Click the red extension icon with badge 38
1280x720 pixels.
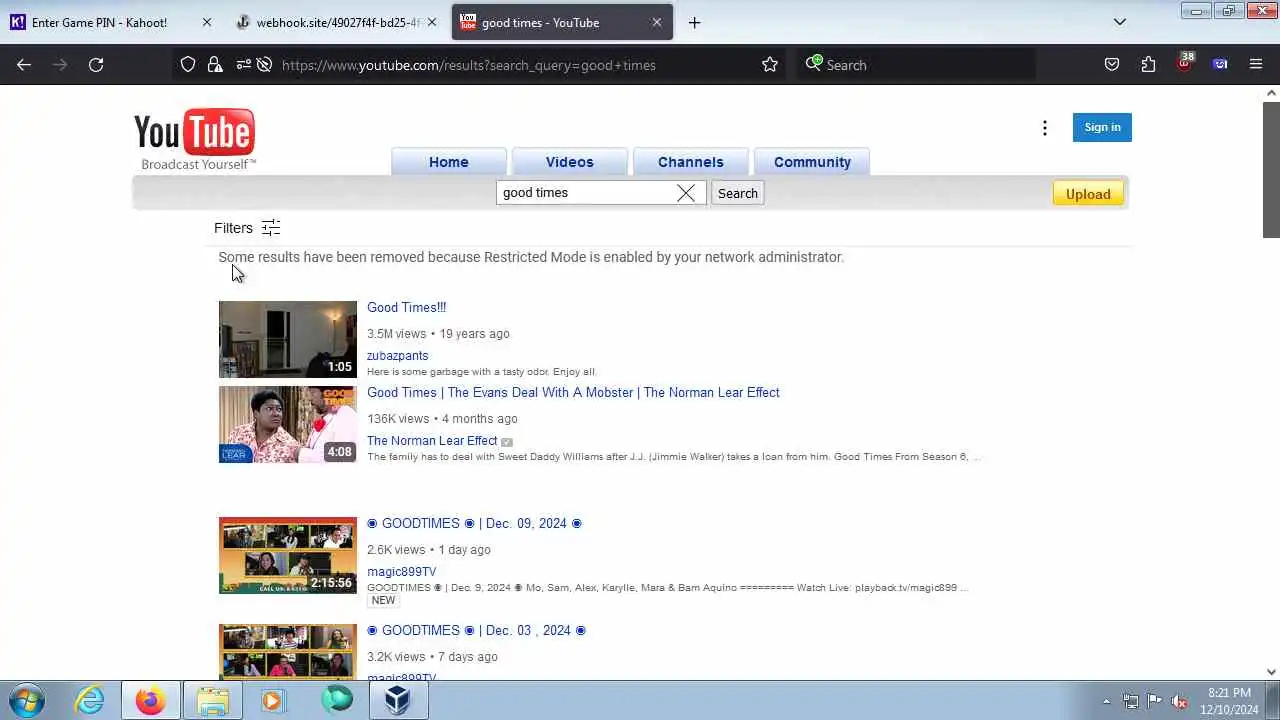point(1185,63)
